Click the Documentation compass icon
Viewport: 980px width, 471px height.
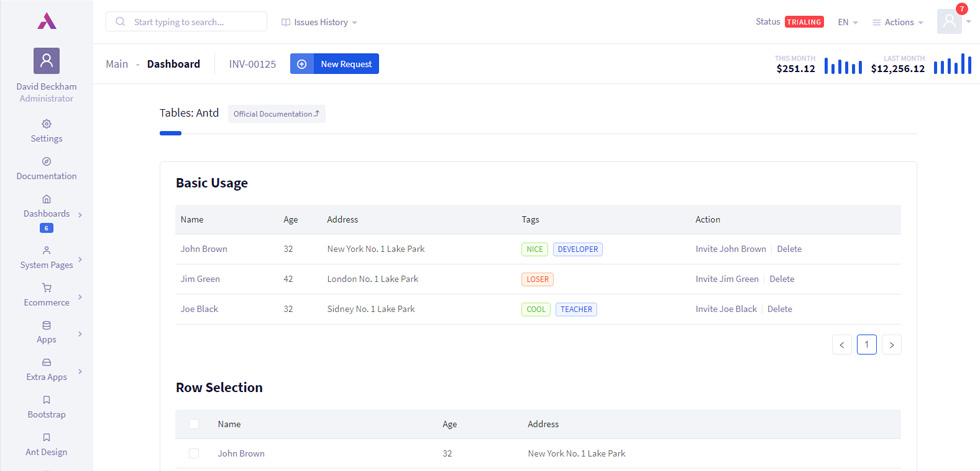[x=46, y=161]
